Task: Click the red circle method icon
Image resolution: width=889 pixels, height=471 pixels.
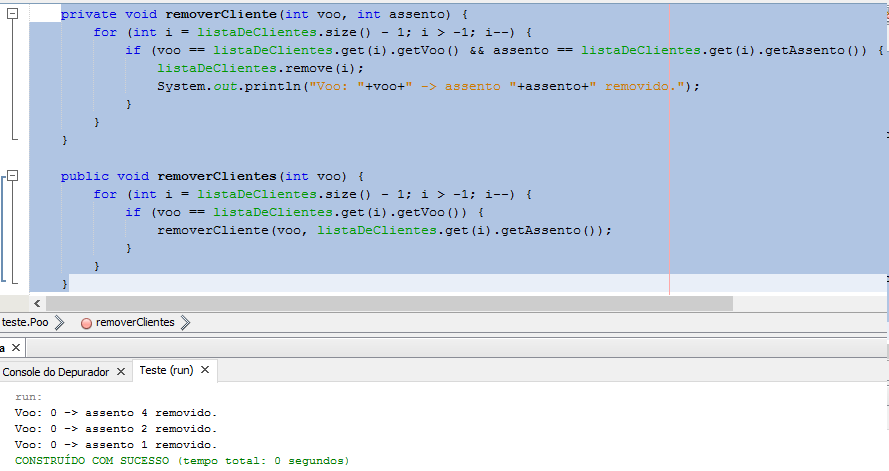Action: point(86,323)
